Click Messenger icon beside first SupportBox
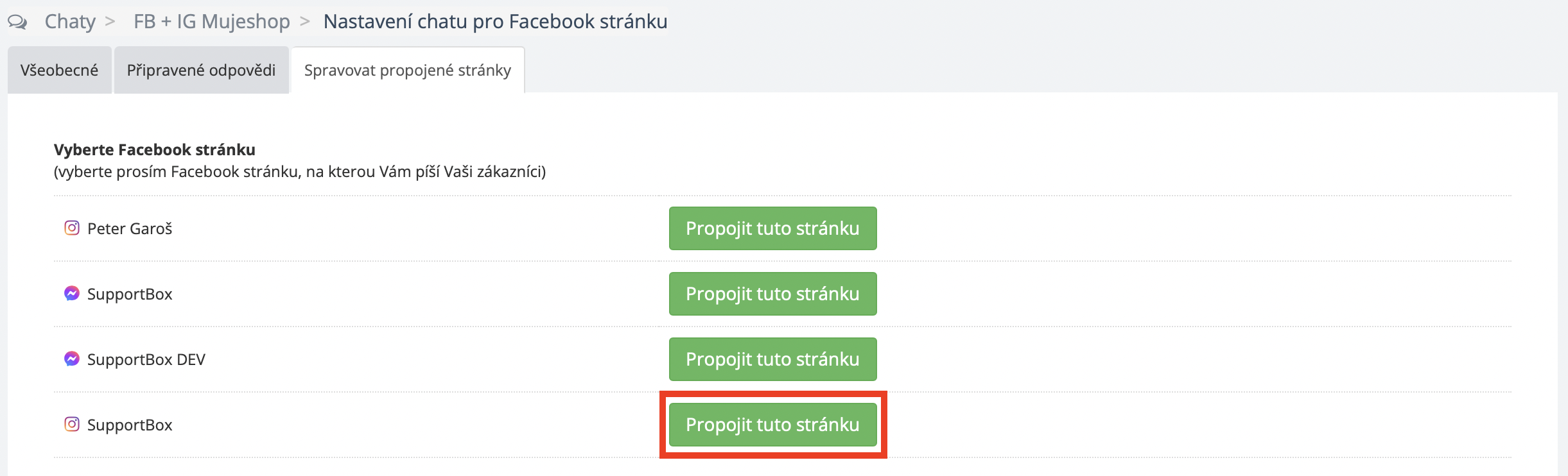1568x476 pixels. pos(72,293)
